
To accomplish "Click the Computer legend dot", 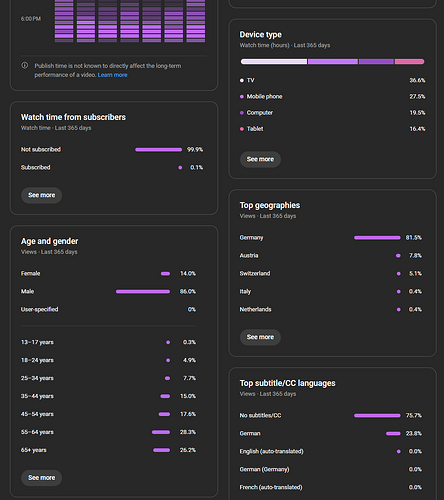I will 242,113.
